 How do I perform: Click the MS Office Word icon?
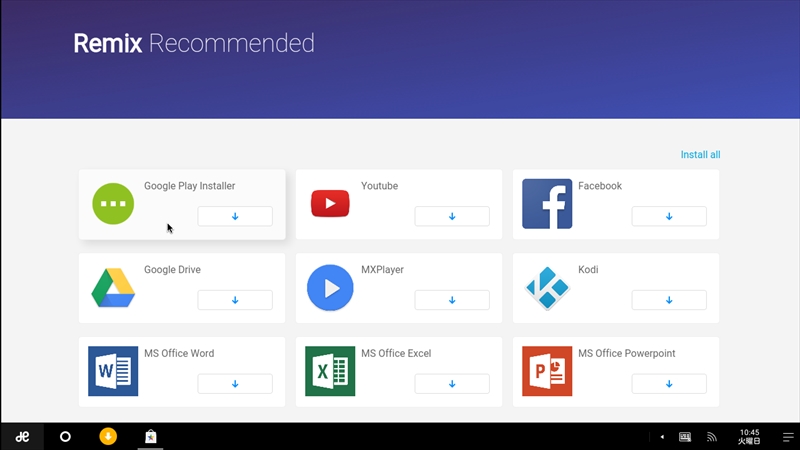tap(113, 371)
